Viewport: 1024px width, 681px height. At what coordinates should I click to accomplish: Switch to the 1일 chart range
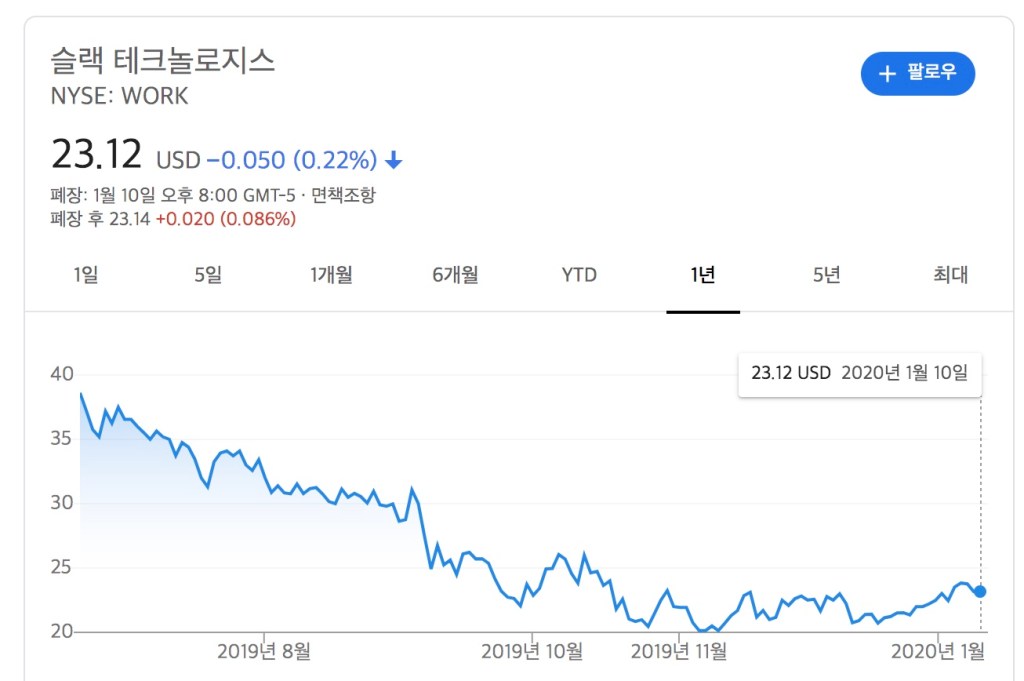86,275
